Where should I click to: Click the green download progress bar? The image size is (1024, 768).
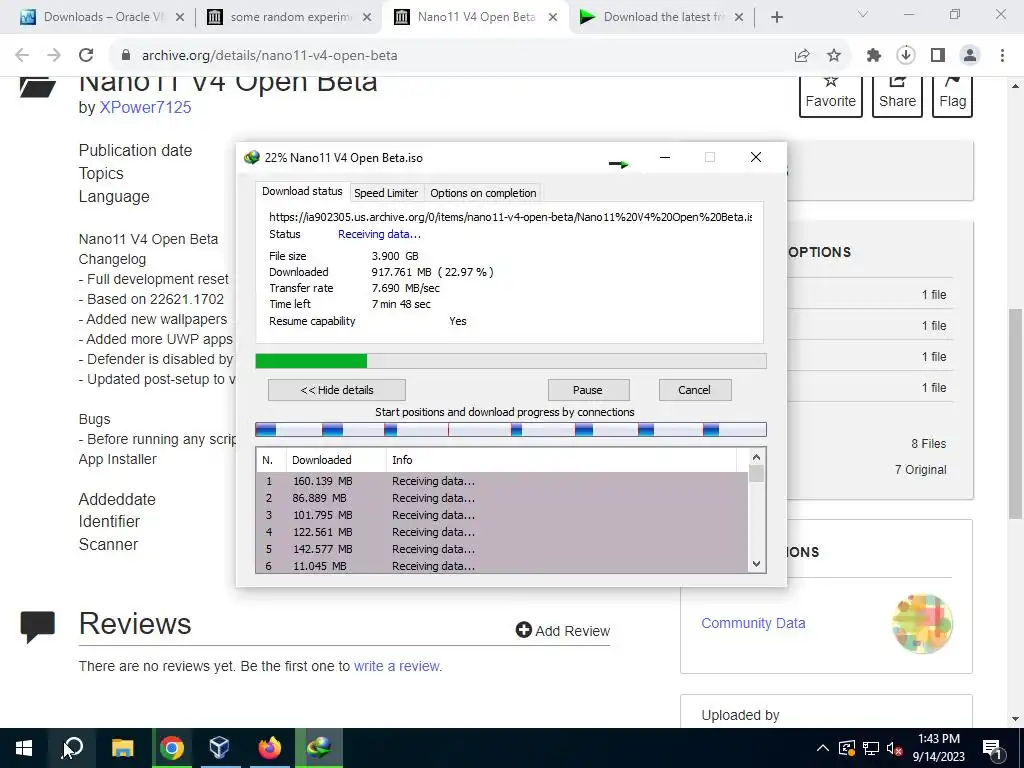pyautogui.click(x=511, y=361)
